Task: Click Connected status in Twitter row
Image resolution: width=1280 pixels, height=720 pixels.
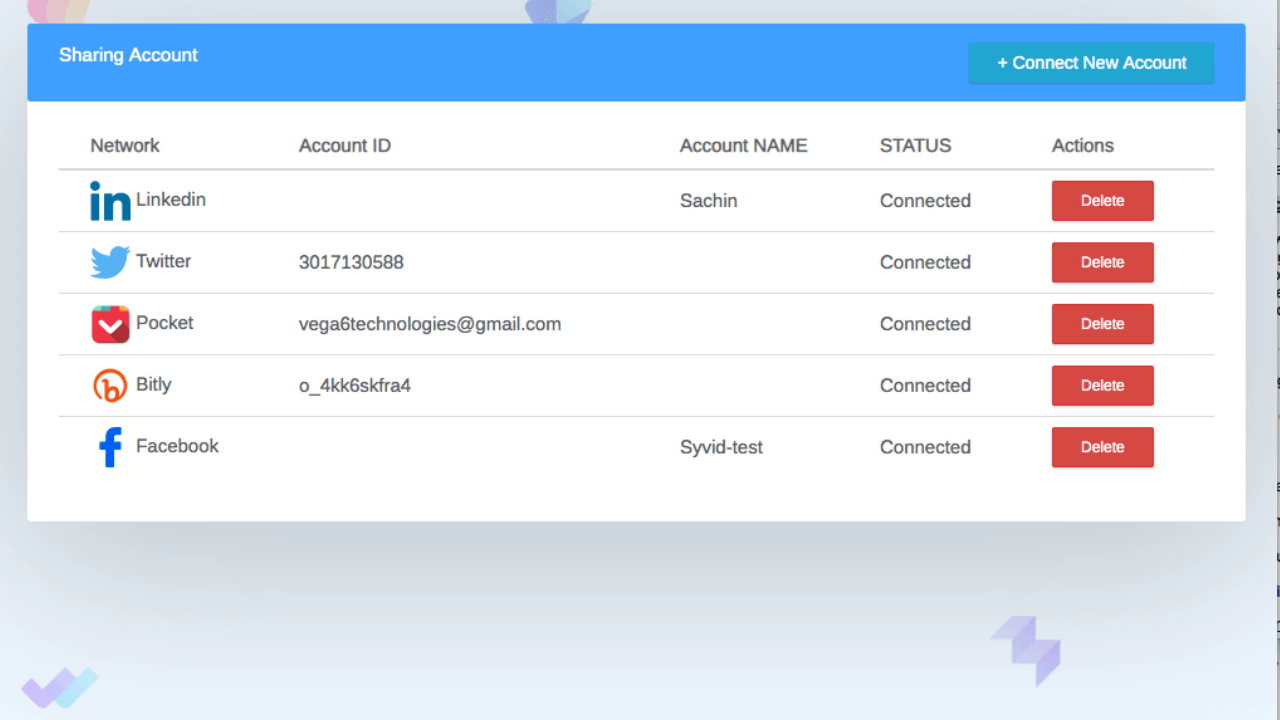Action: pos(925,263)
